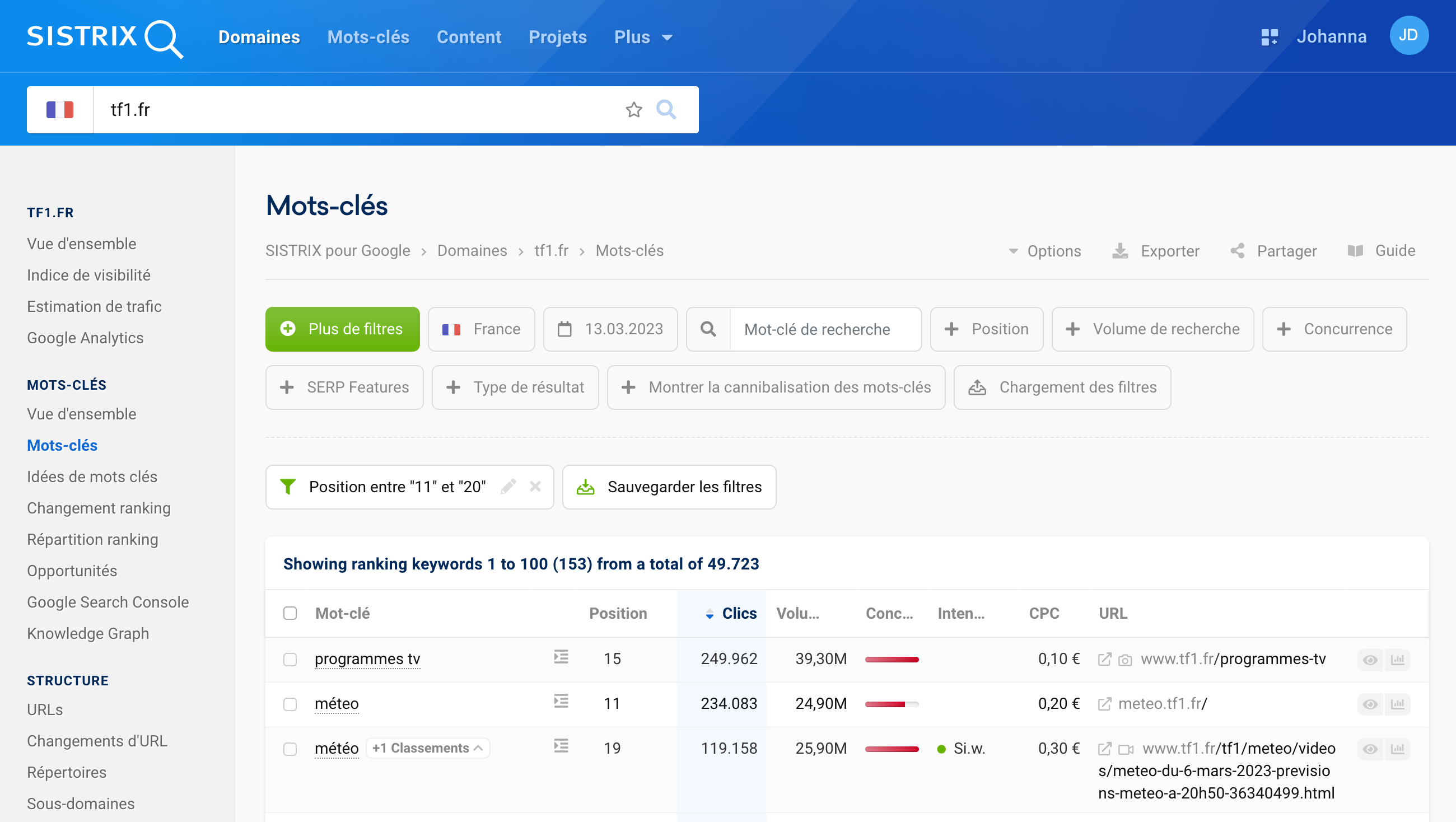Open programmes-tv URL in a new tab
The height and width of the screenshot is (822, 1456).
click(1104, 660)
